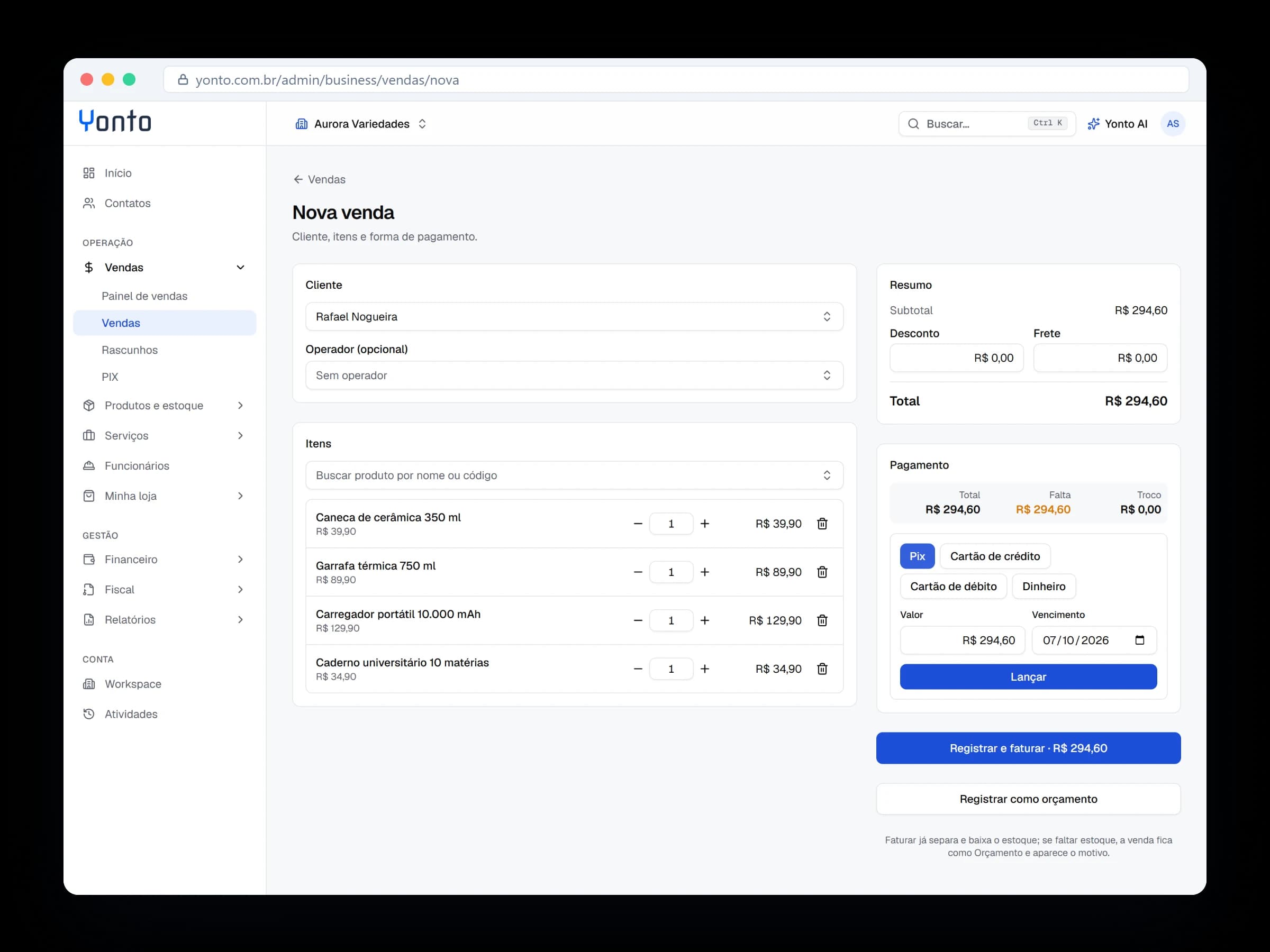Switch the Aurora Variedades workspace selector
Image resolution: width=1270 pixels, height=952 pixels.
pyautogui.click(x=361, y=124)
